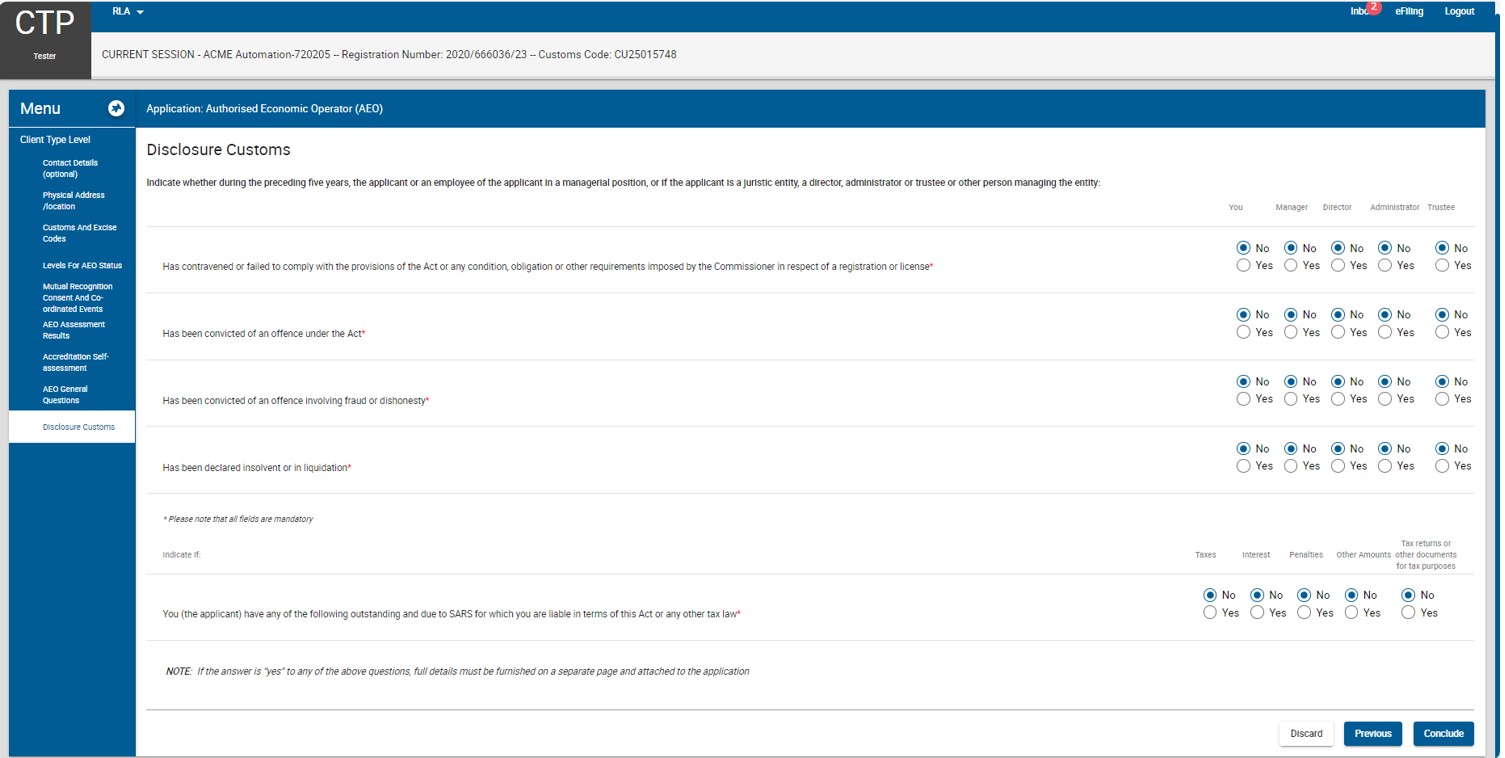1505x758 pixels.
Task: Click the Previous button
Action: click(1373, 733)
